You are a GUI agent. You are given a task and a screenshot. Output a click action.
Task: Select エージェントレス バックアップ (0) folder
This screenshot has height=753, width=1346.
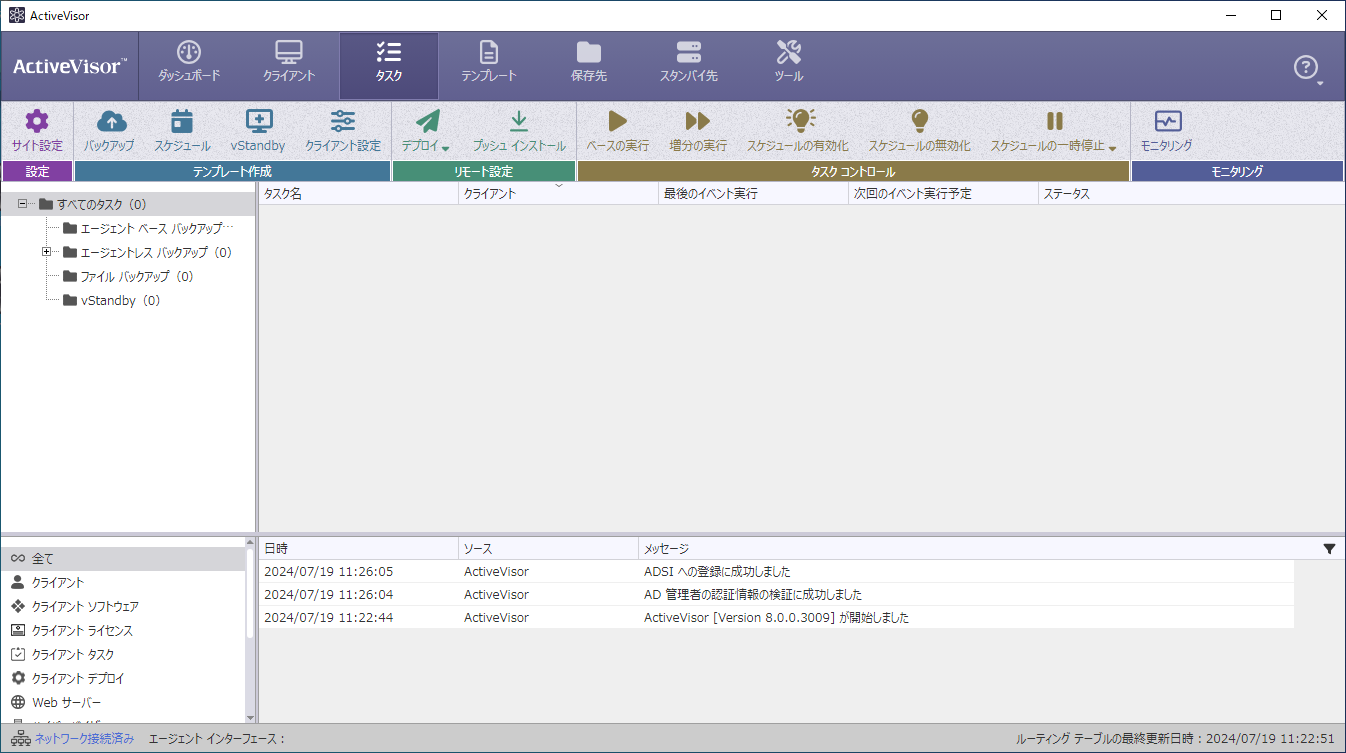point(147,252)
